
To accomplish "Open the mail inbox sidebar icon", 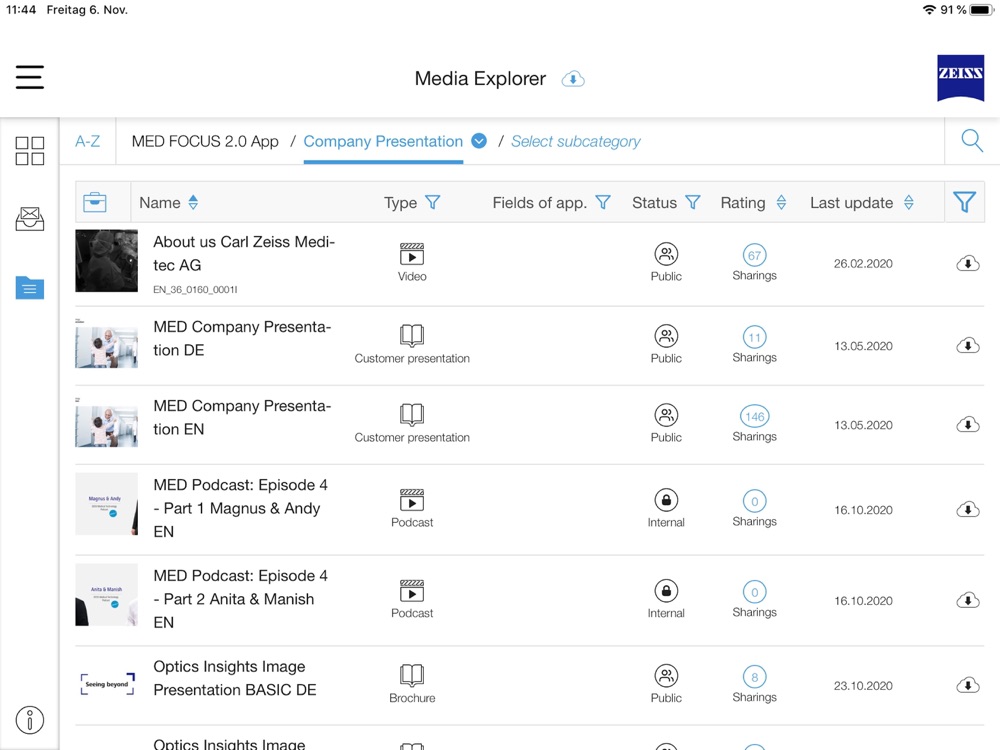I will [x=29, y=219].
